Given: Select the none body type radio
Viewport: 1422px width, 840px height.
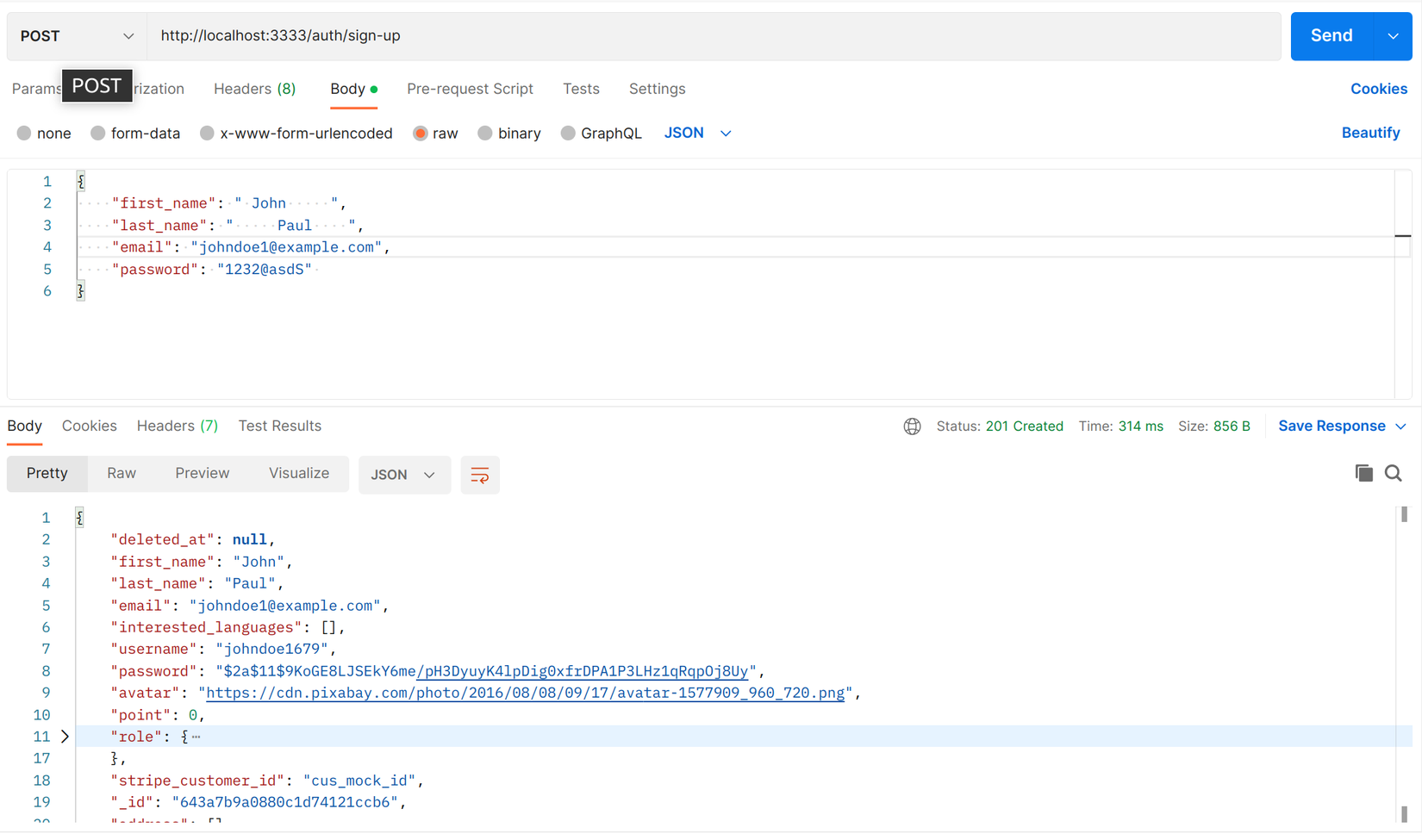Looking at the screenshot, I should (24, 134).
